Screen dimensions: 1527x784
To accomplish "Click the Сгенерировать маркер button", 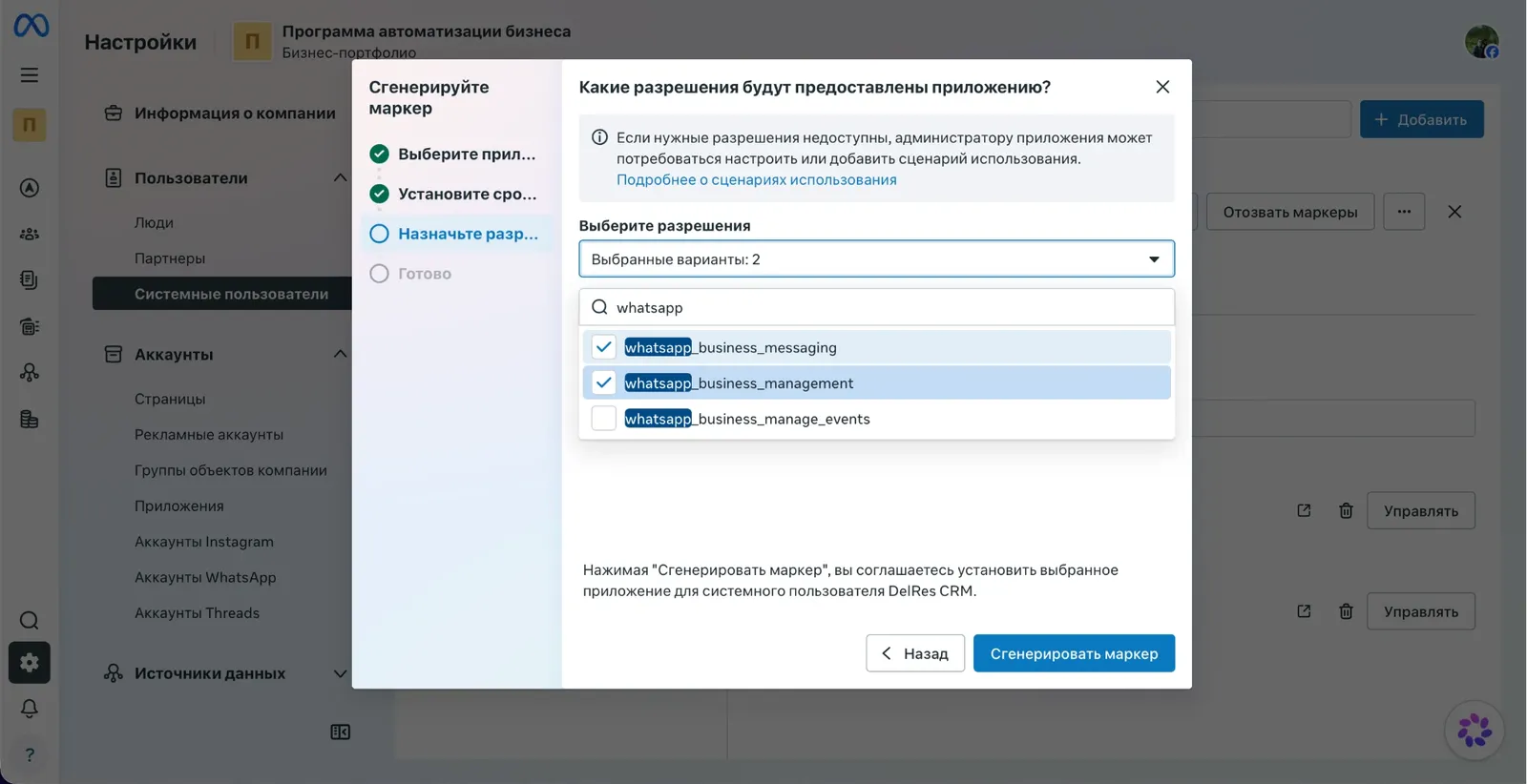I will (x=1074, y=653).
